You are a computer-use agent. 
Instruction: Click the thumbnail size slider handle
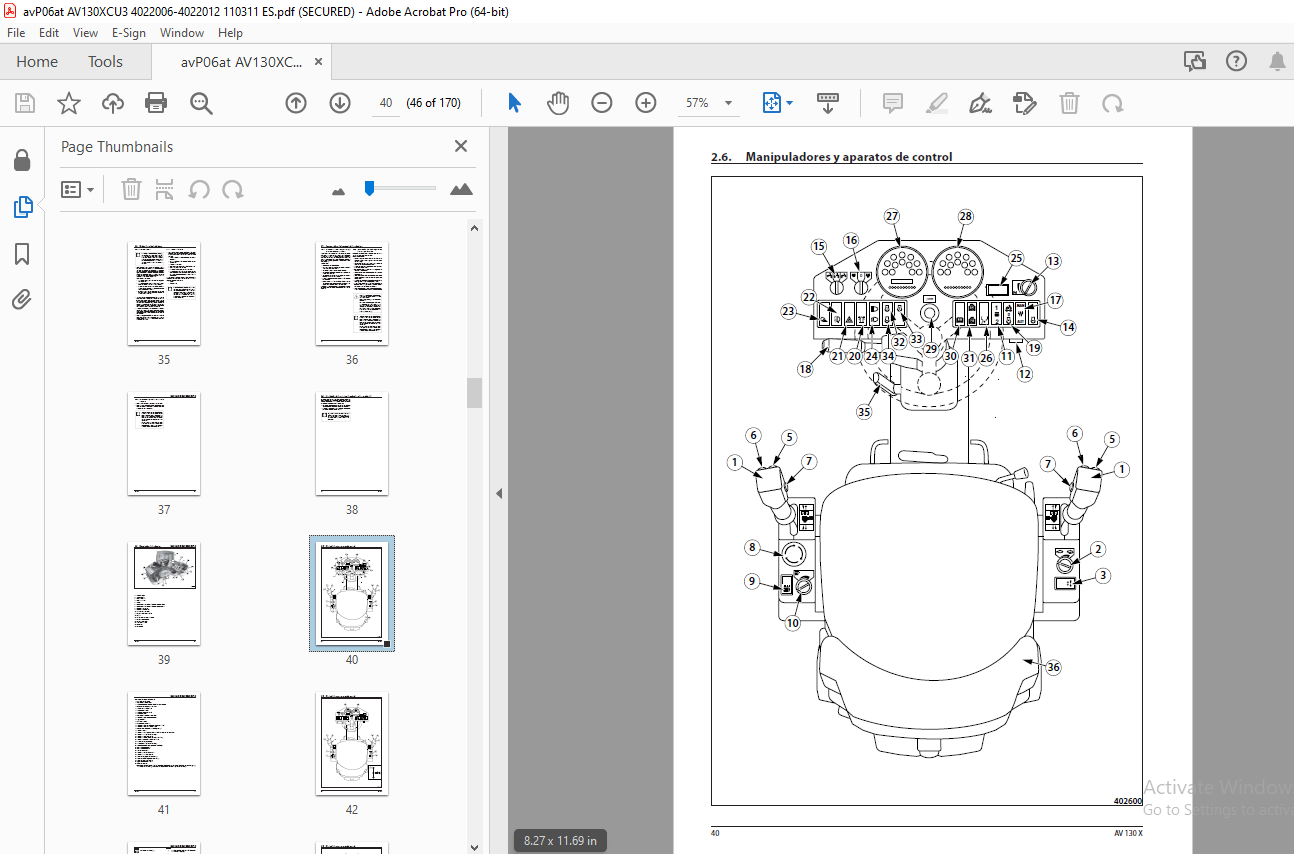point(369,187)
